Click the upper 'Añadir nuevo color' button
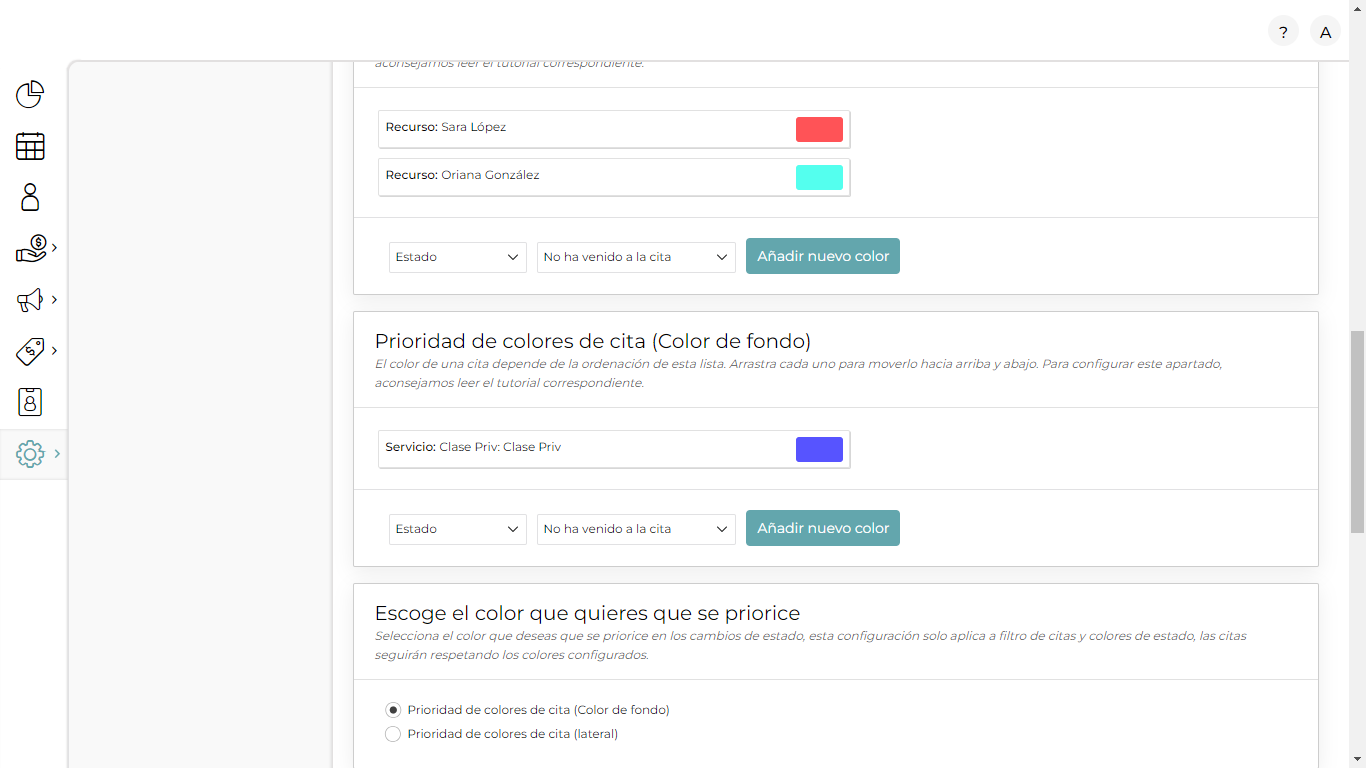The height and width of the screenshot is (768, 1366). [x=823, y=256]
